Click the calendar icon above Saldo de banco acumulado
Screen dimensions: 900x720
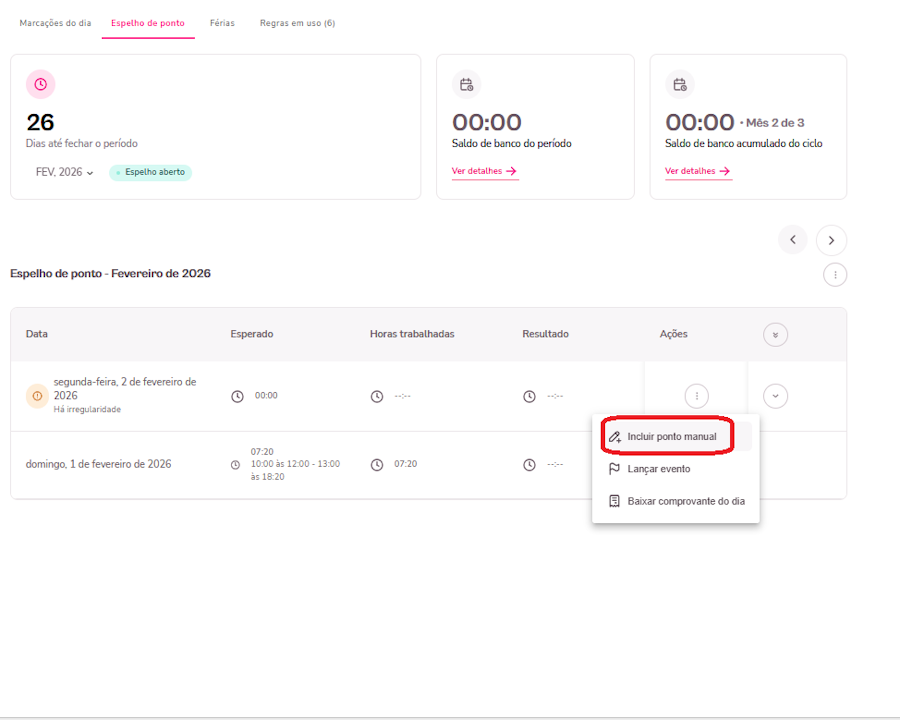click(679, 85)
